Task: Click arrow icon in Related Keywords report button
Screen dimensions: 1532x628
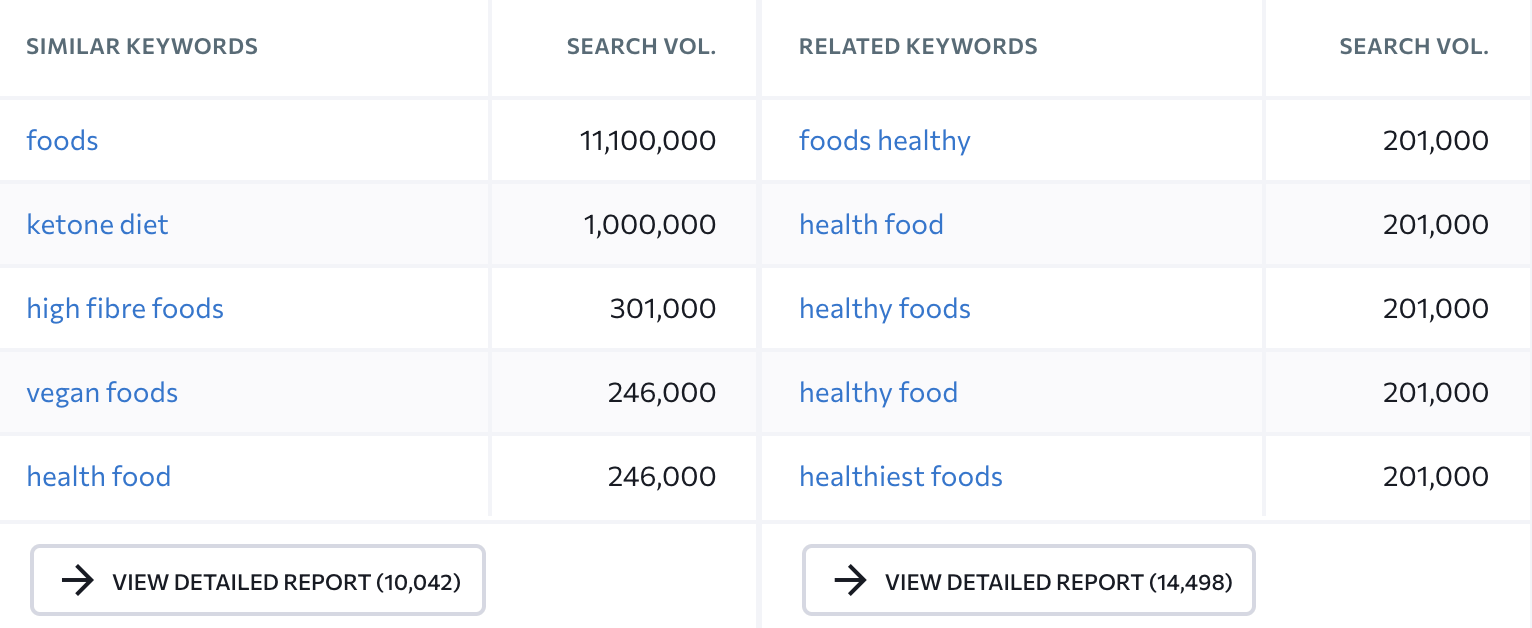Action: [850, 581]
